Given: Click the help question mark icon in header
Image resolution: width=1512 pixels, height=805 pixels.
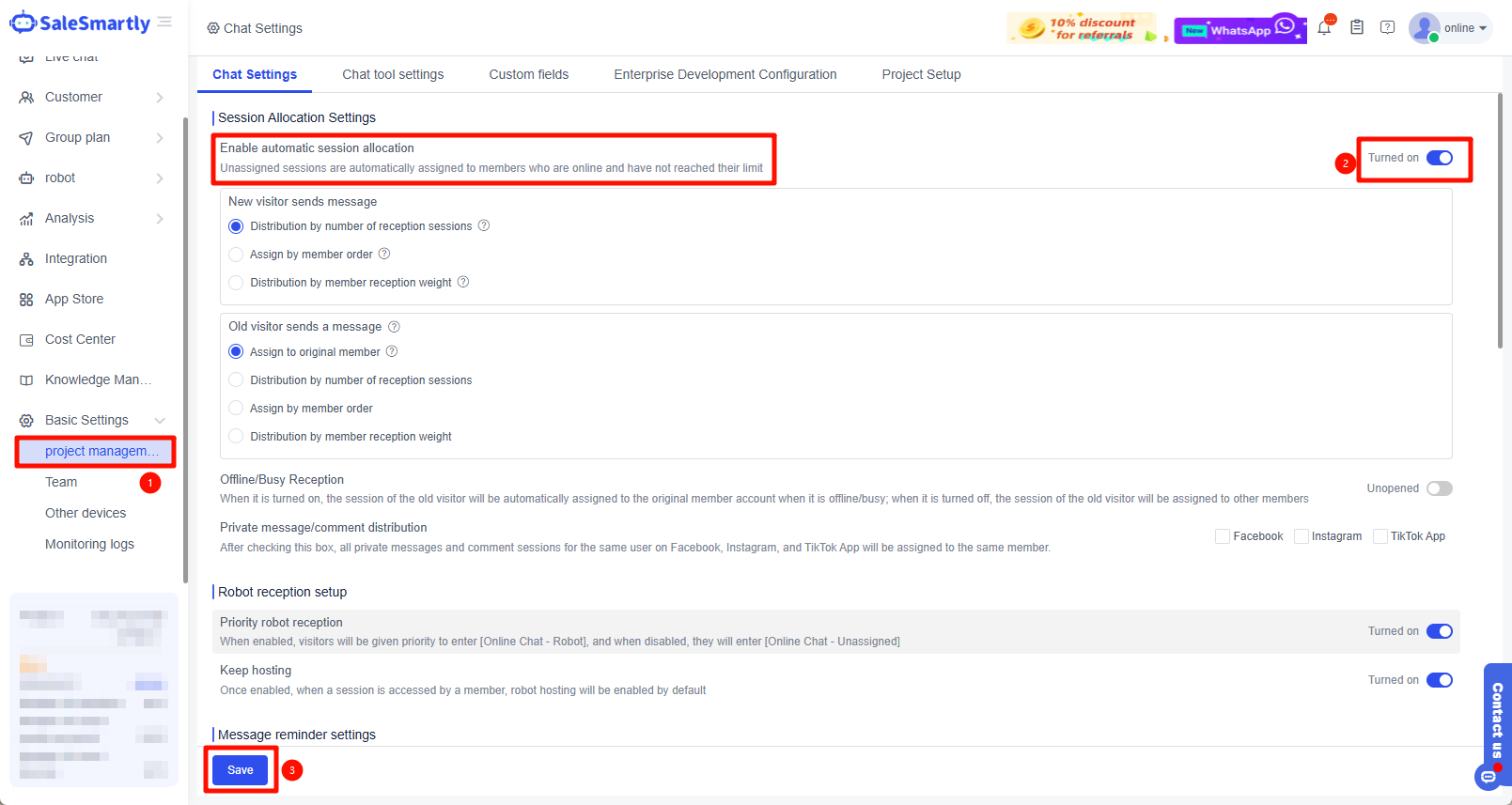Looking at the screenshot, I should [1387, 28].
